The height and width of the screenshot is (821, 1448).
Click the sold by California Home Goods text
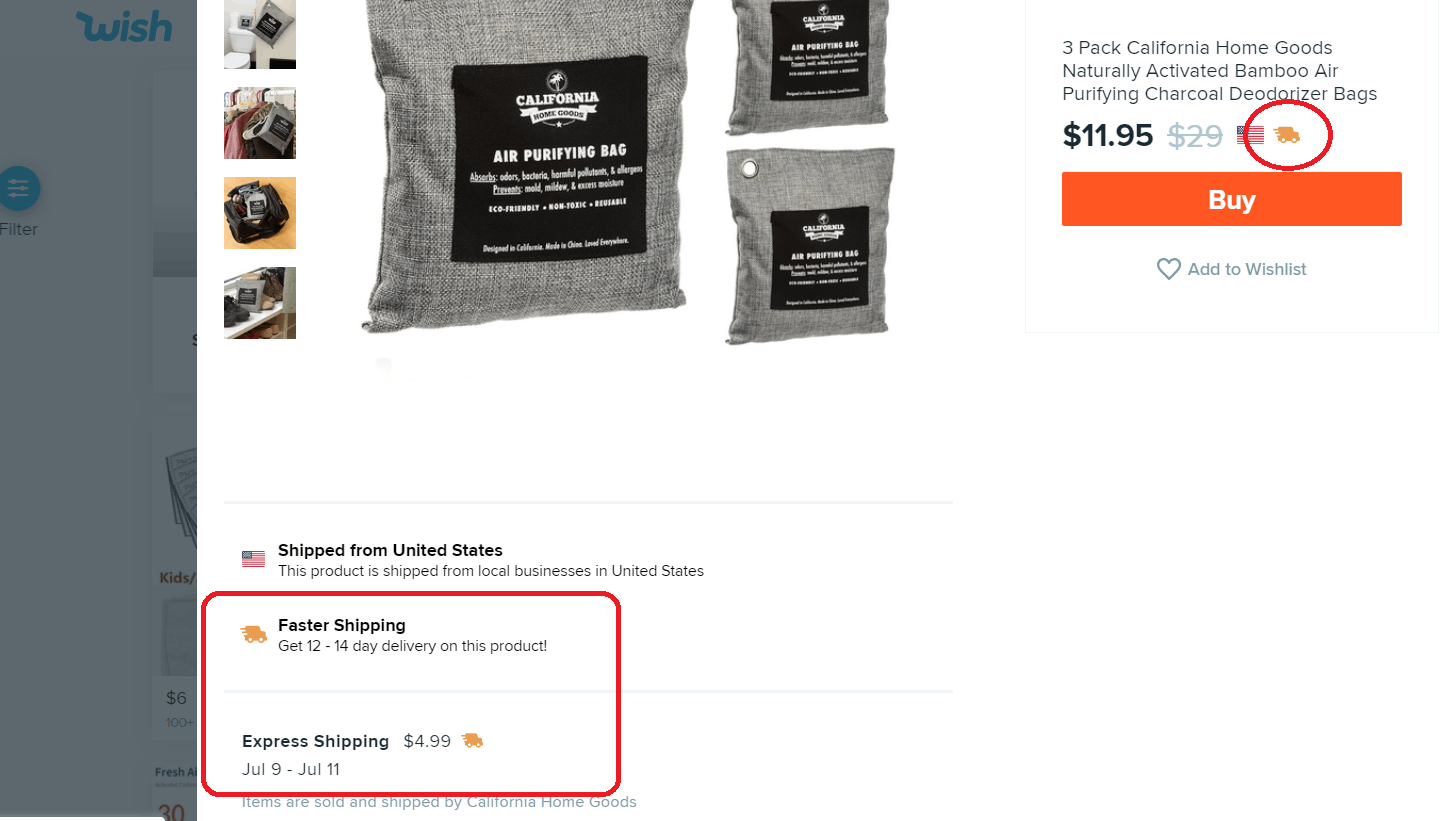tap(439, 802)
